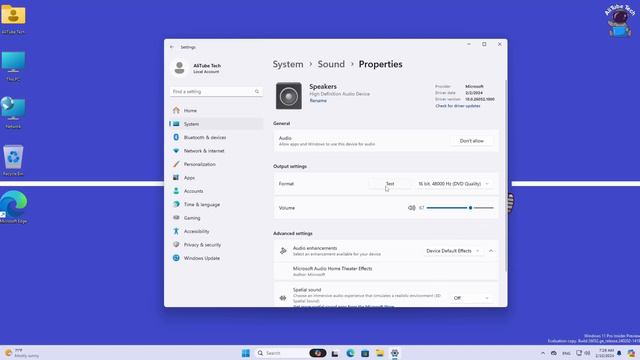
Task: Open the Windows Start menu
Action: (246, 353)
